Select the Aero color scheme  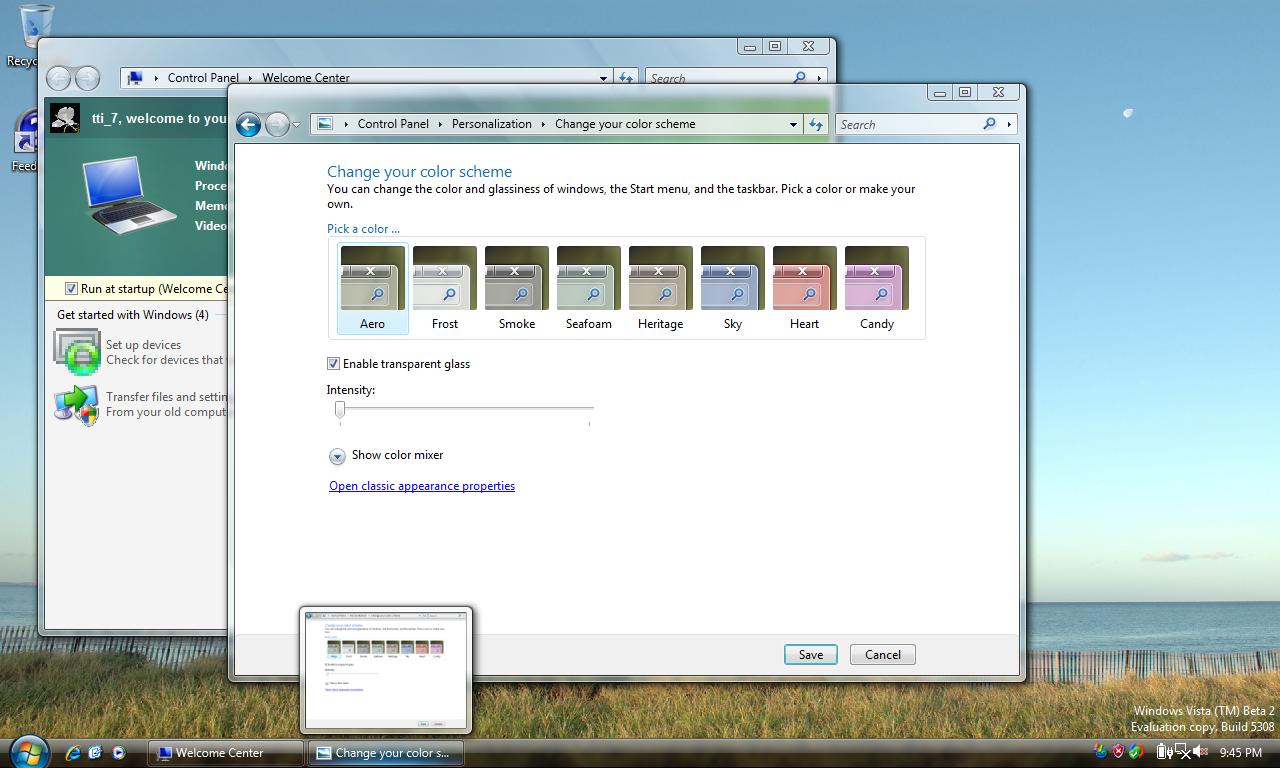click(x=373, y=288)
